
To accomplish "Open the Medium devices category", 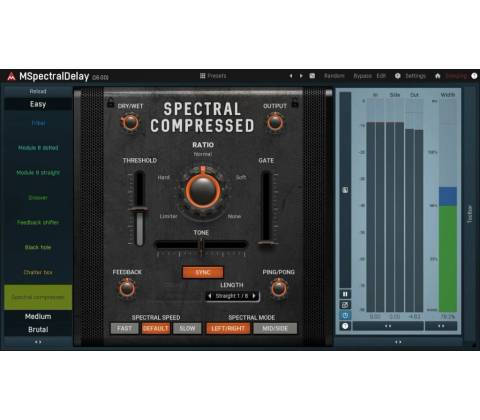I will (38, 316).
